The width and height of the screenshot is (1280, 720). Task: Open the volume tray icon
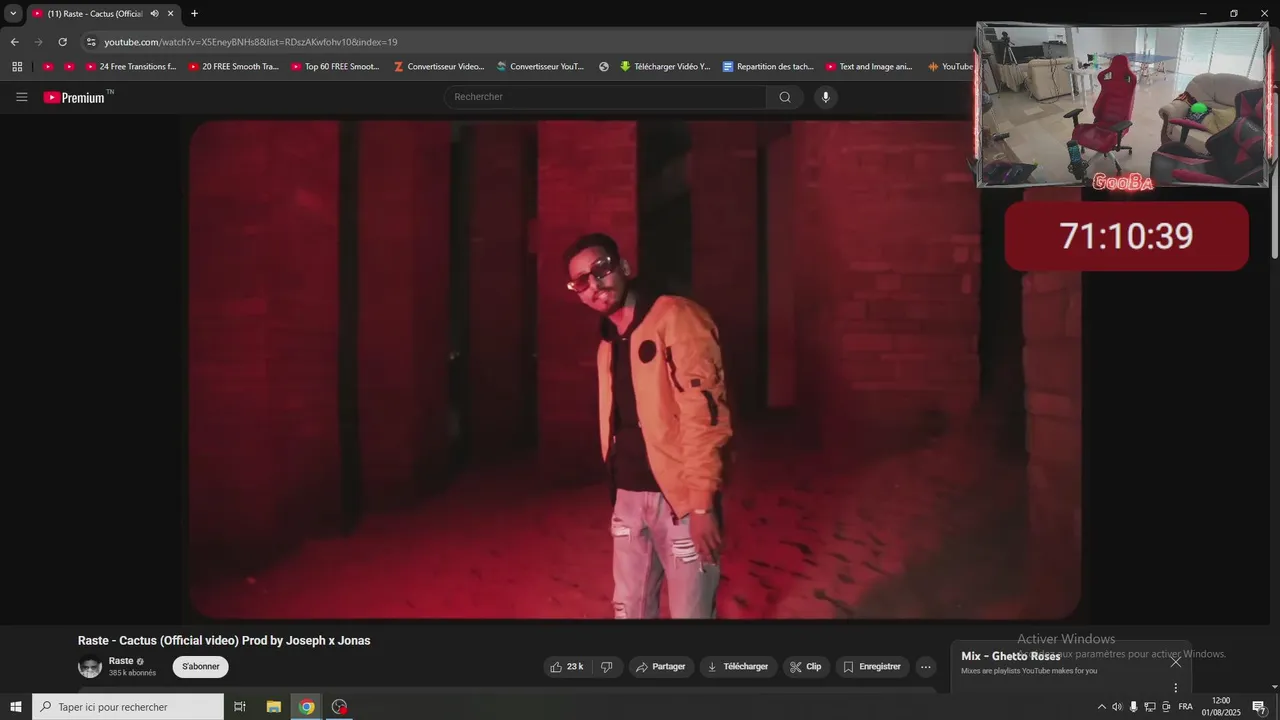pos(1117,707)
